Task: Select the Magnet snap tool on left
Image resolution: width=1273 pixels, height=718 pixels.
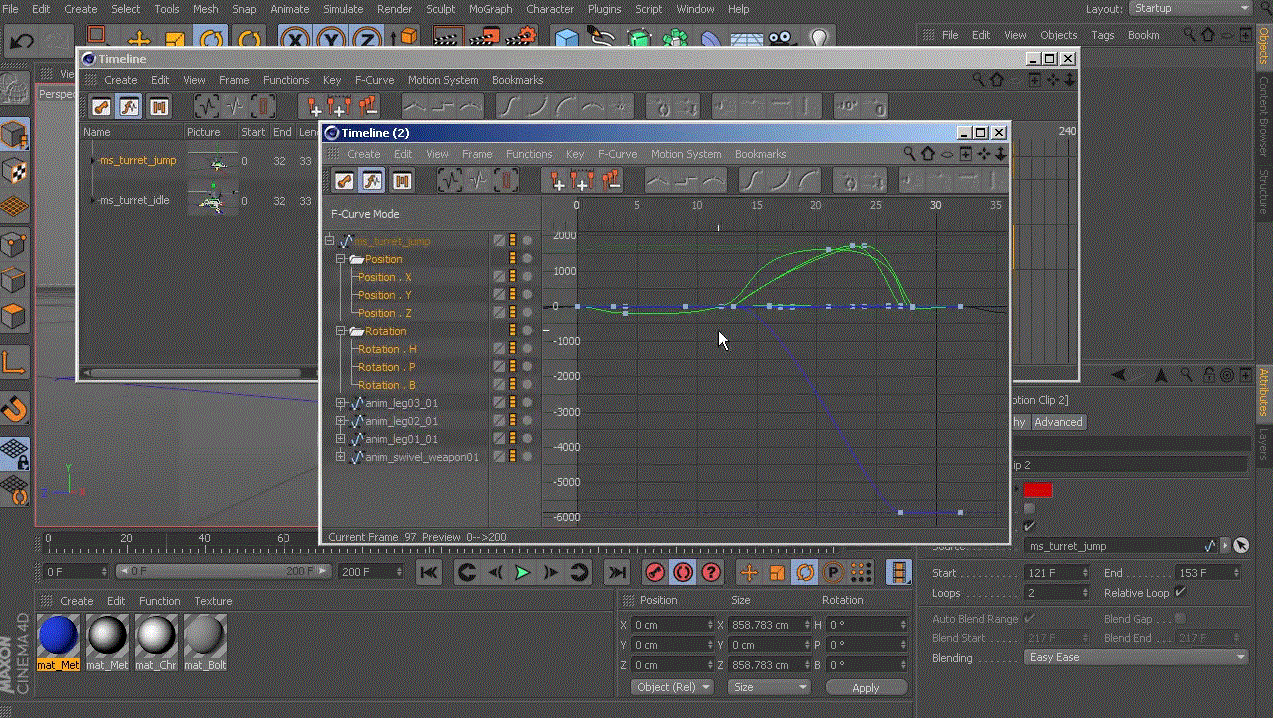Action: click(x=14, y=409)
